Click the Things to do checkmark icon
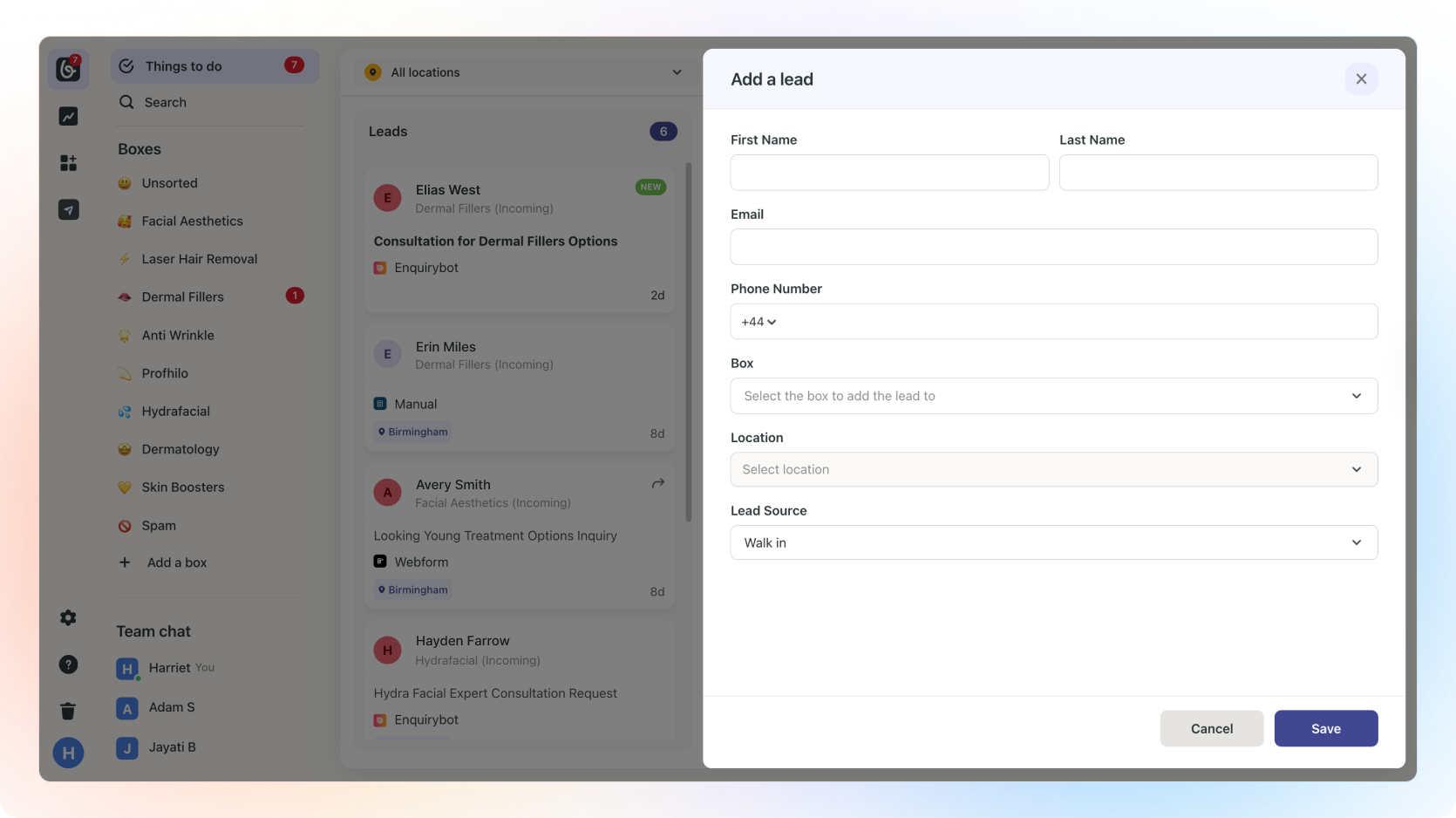Screen dimensions: 1456x818 126,66
